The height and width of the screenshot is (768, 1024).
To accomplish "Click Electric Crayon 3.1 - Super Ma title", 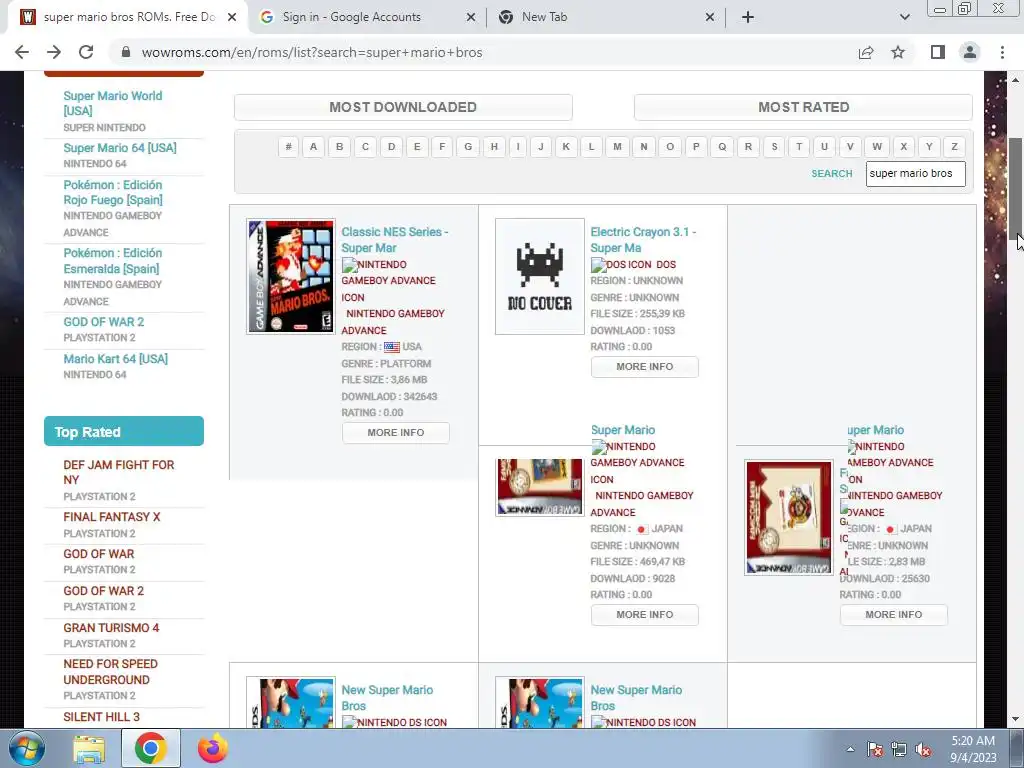I will tap(643, 240).
